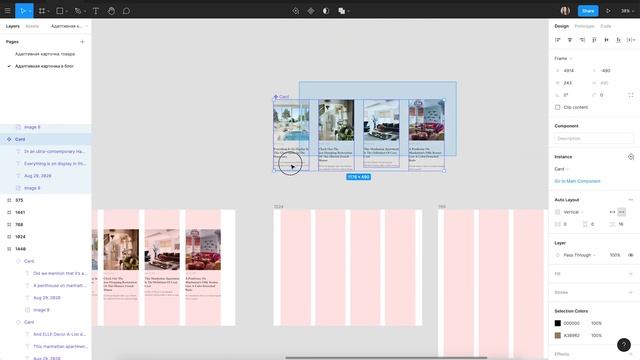
Task: Click align left icon
Action: [x=558, y=40]
